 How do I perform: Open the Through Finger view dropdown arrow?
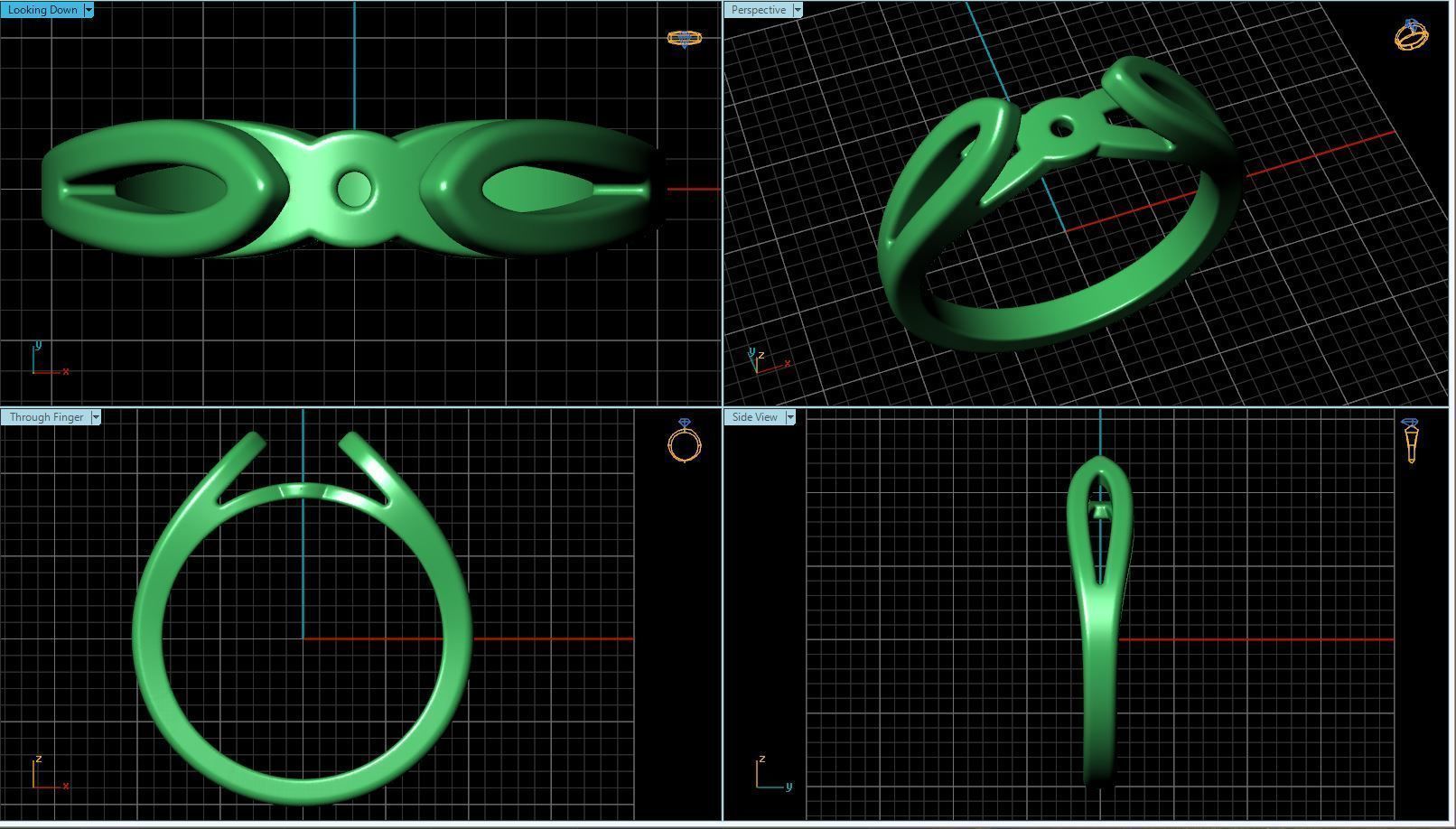point(96,417)
